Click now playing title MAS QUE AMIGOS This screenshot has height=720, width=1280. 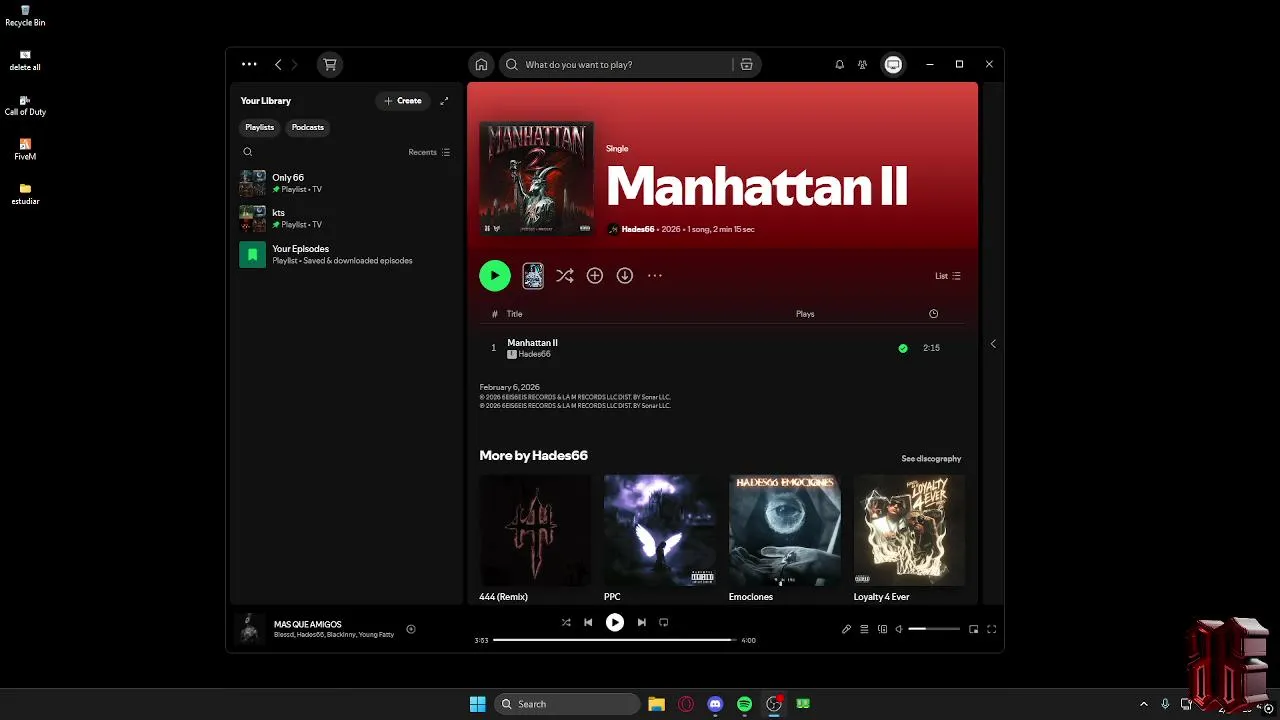[308, 624]
